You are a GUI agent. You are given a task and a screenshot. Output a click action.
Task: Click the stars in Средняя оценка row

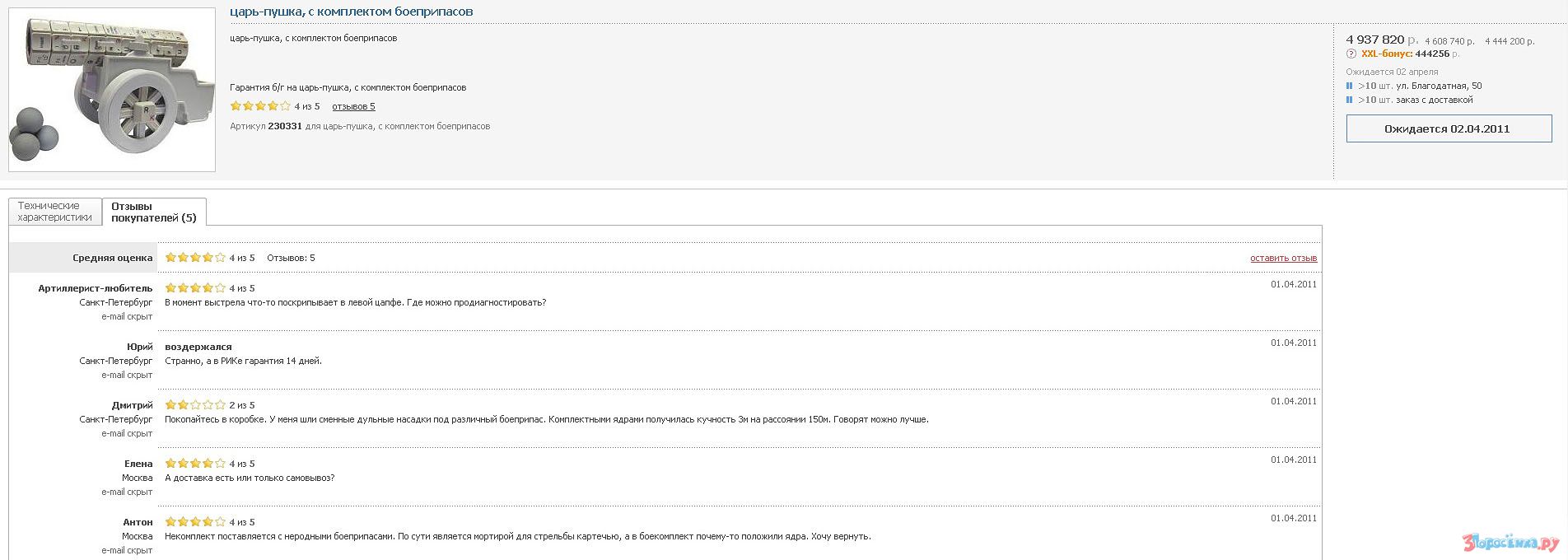(x=195, y=258)
